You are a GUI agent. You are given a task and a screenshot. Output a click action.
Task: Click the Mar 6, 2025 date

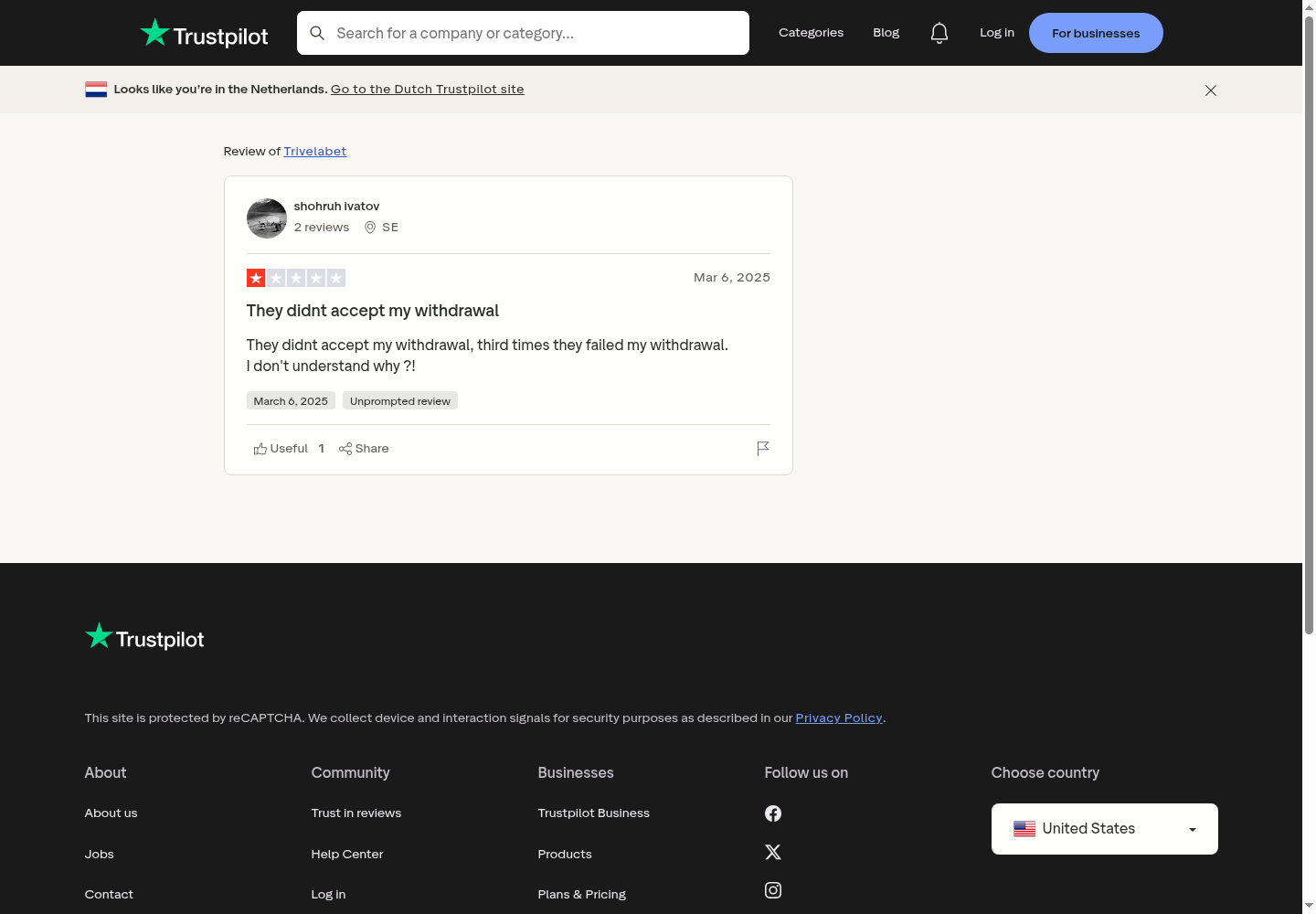(732, 278)
